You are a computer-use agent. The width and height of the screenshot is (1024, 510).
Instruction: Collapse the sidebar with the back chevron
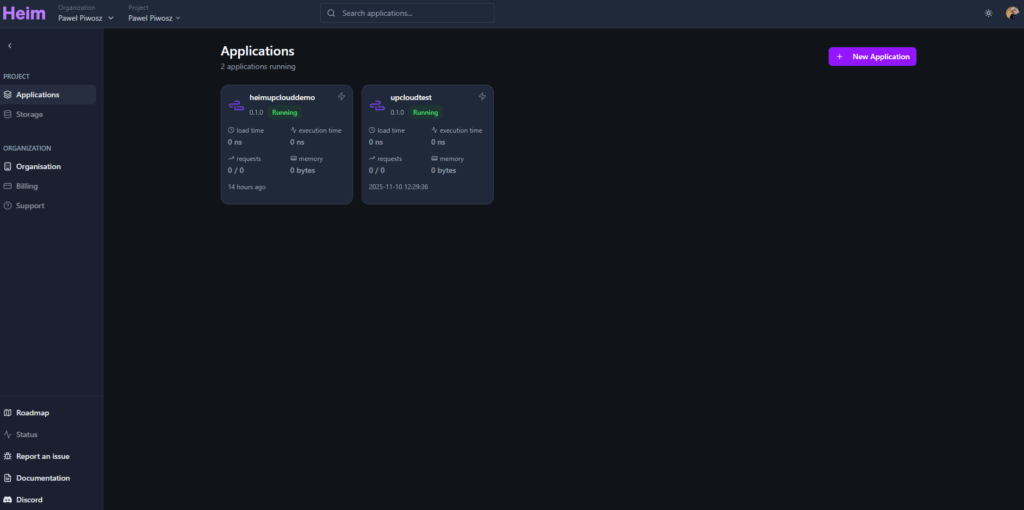[x=10, y=46]
